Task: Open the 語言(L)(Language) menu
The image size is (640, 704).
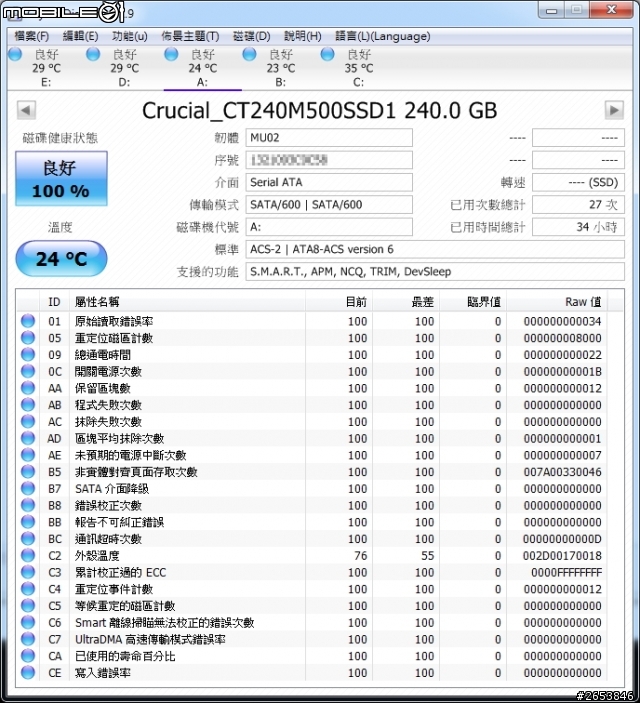Action: (383, 36)
